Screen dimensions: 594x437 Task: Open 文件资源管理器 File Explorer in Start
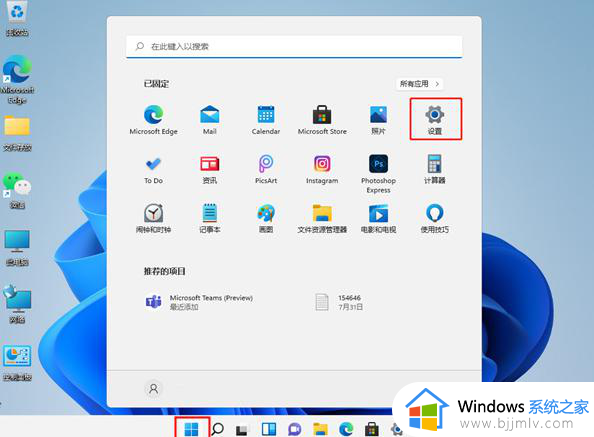point(322,218)
